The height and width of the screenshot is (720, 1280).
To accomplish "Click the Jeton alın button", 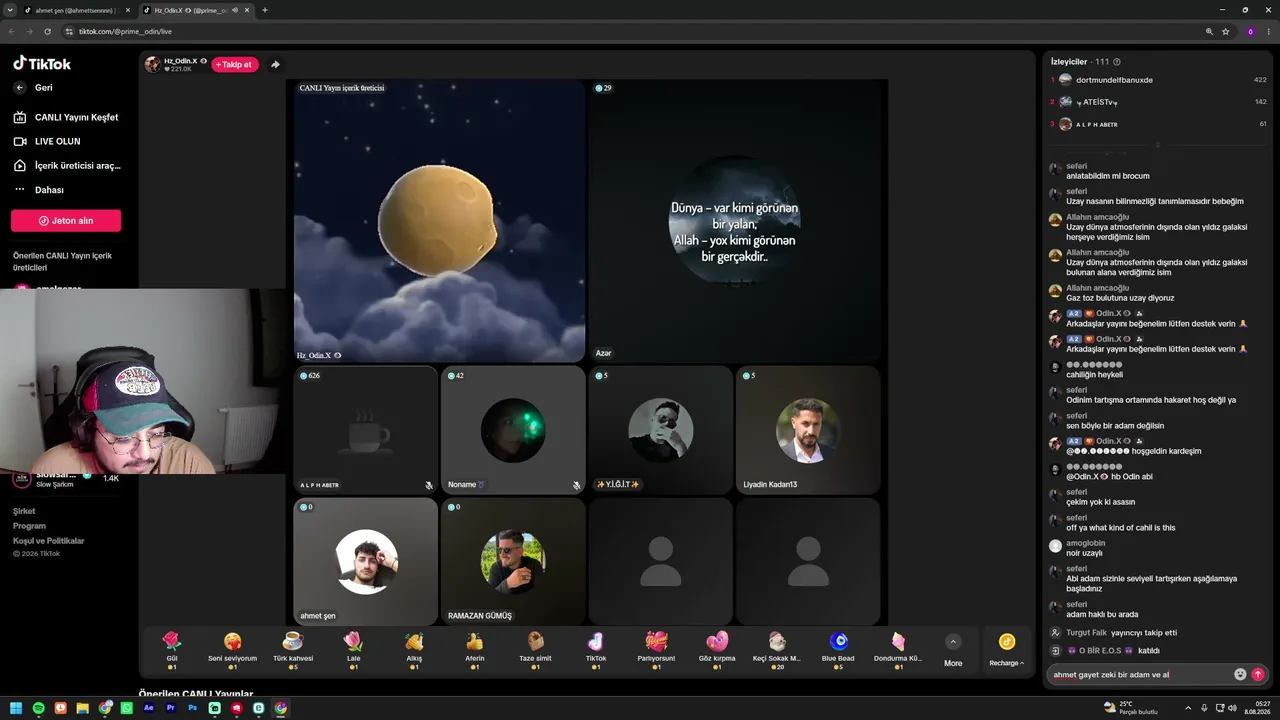I will pyautogui.click(x=66, y=220).
